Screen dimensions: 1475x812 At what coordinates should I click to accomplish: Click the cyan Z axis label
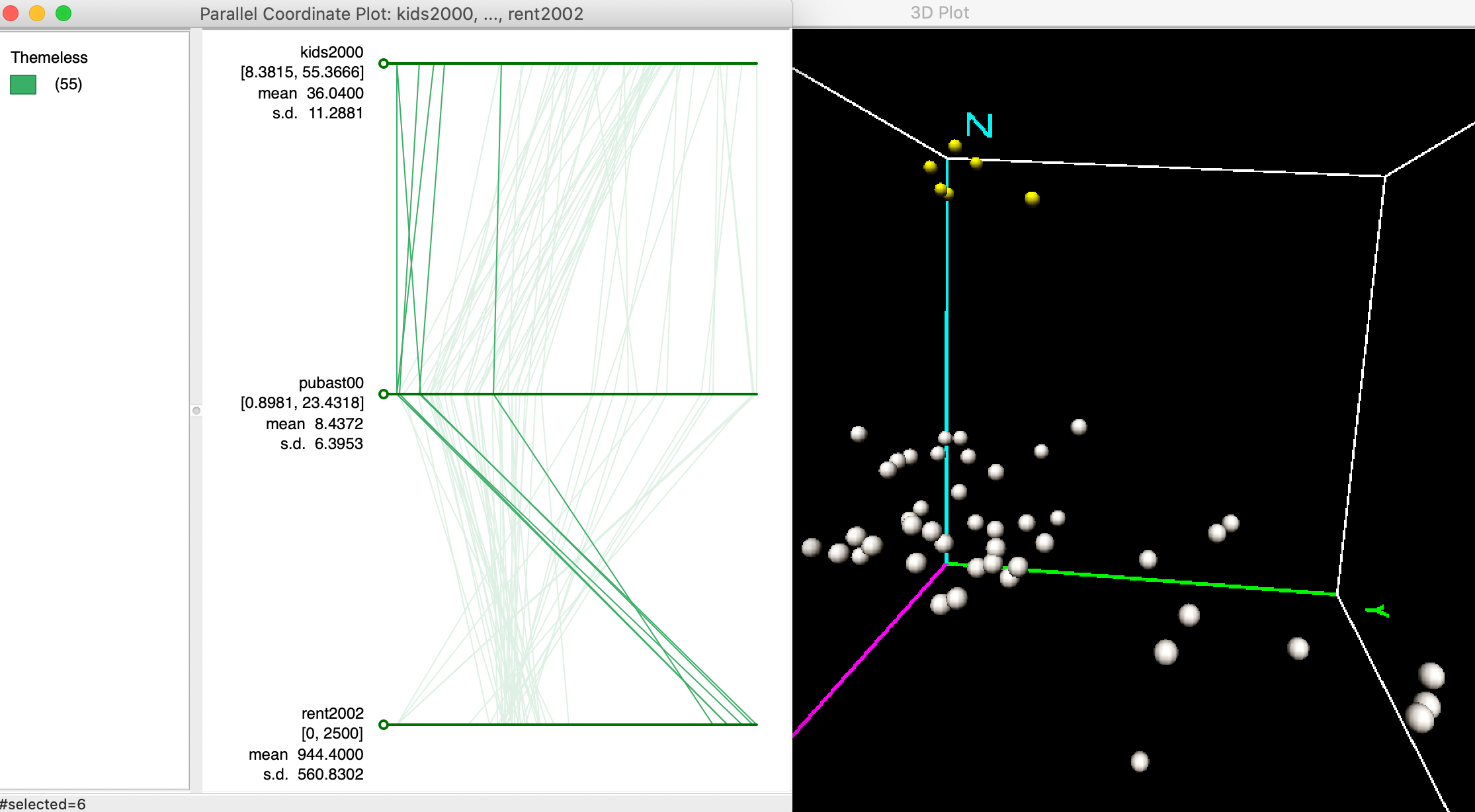pyautogui.click(x=979, y=125)
